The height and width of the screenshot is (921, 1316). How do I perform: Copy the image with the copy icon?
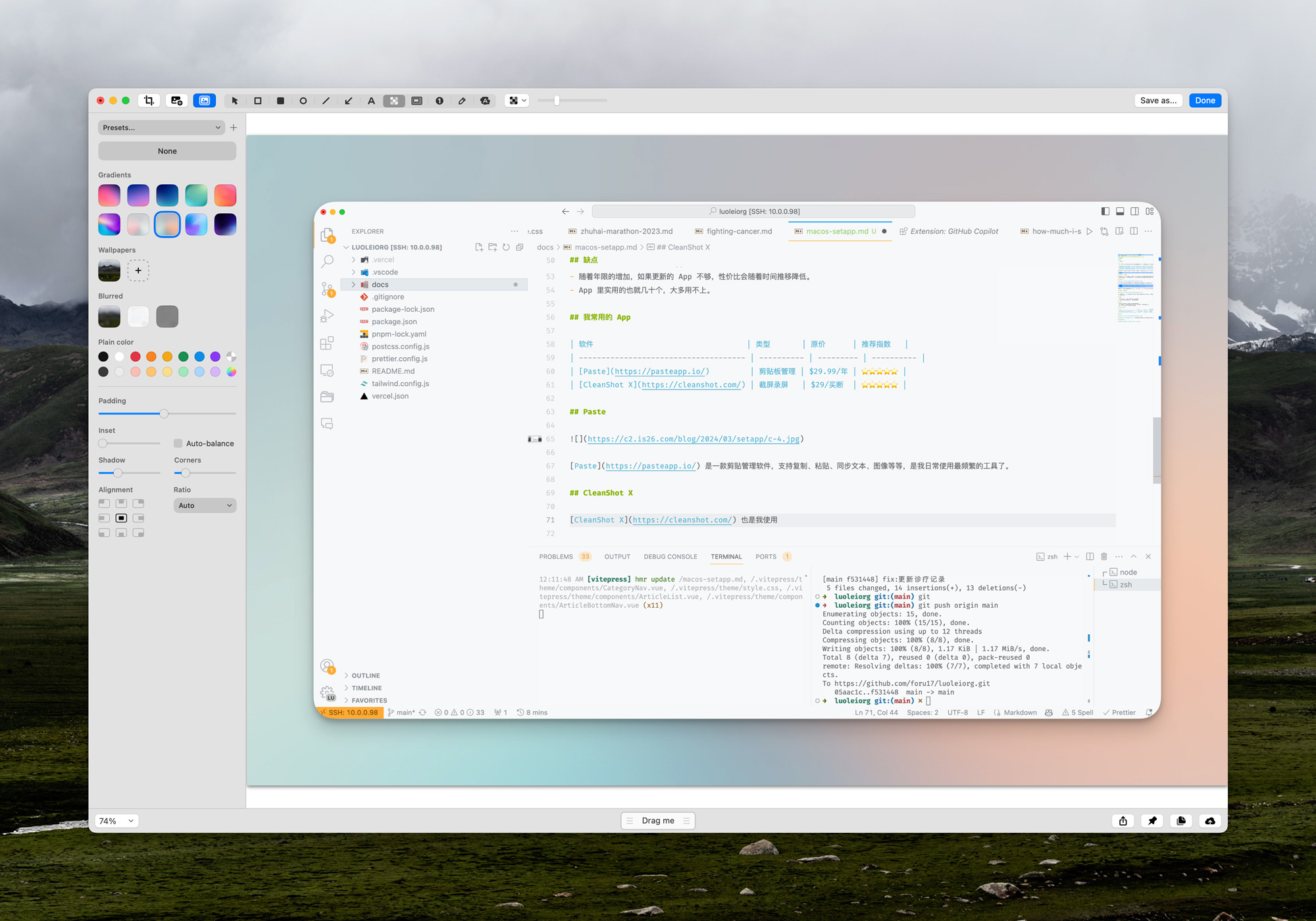(x=1181, y=820)
